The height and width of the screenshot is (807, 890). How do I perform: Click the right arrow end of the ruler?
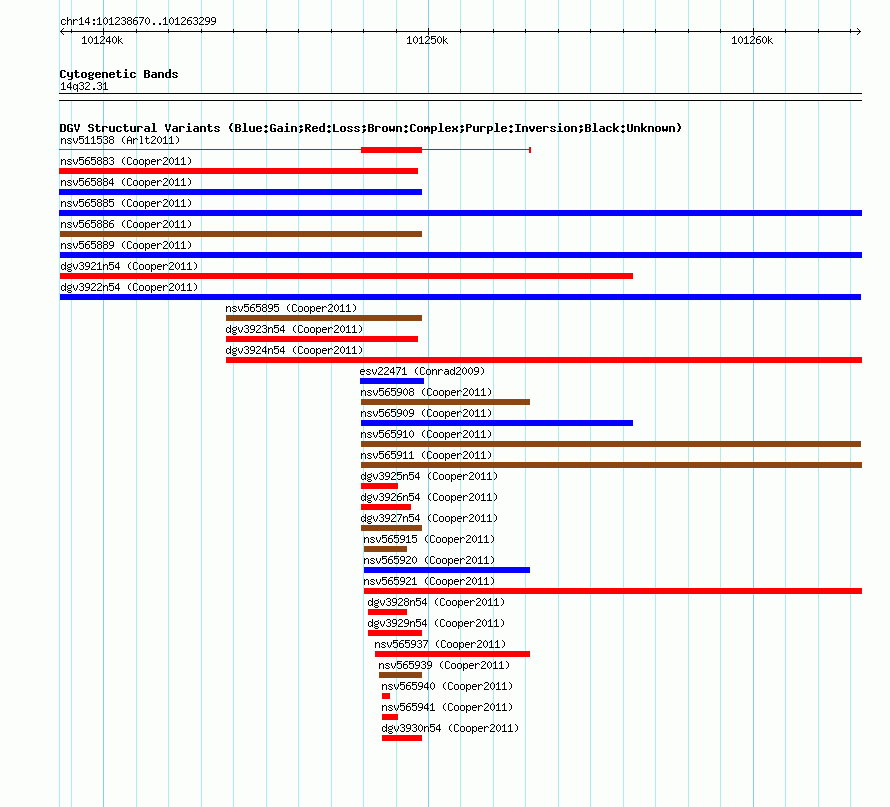pos(858,32)
